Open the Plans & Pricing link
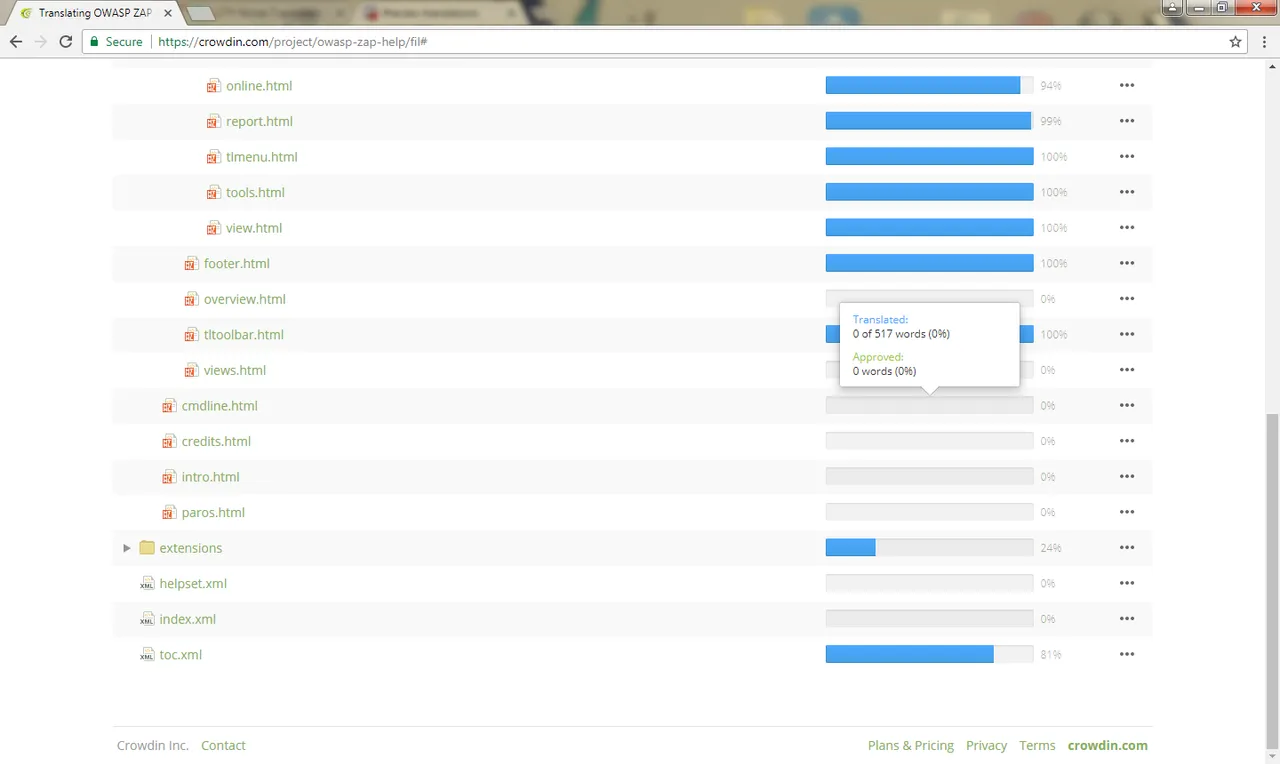Screen dimensions: 1280x764 point(911,745)
